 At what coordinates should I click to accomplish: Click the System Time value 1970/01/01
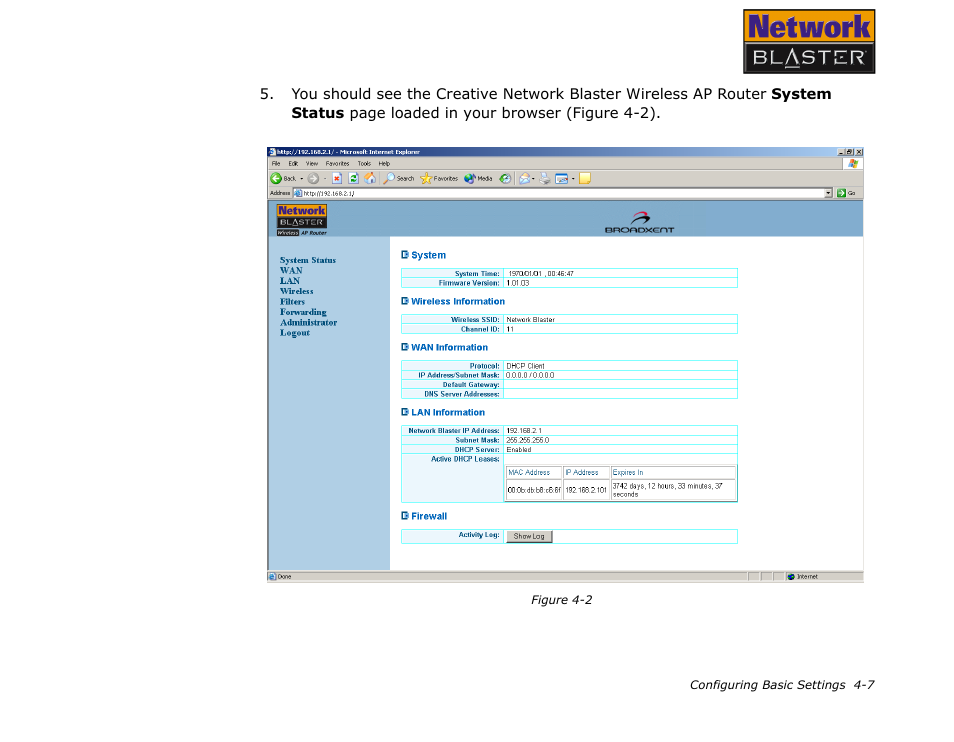[524, 274]
